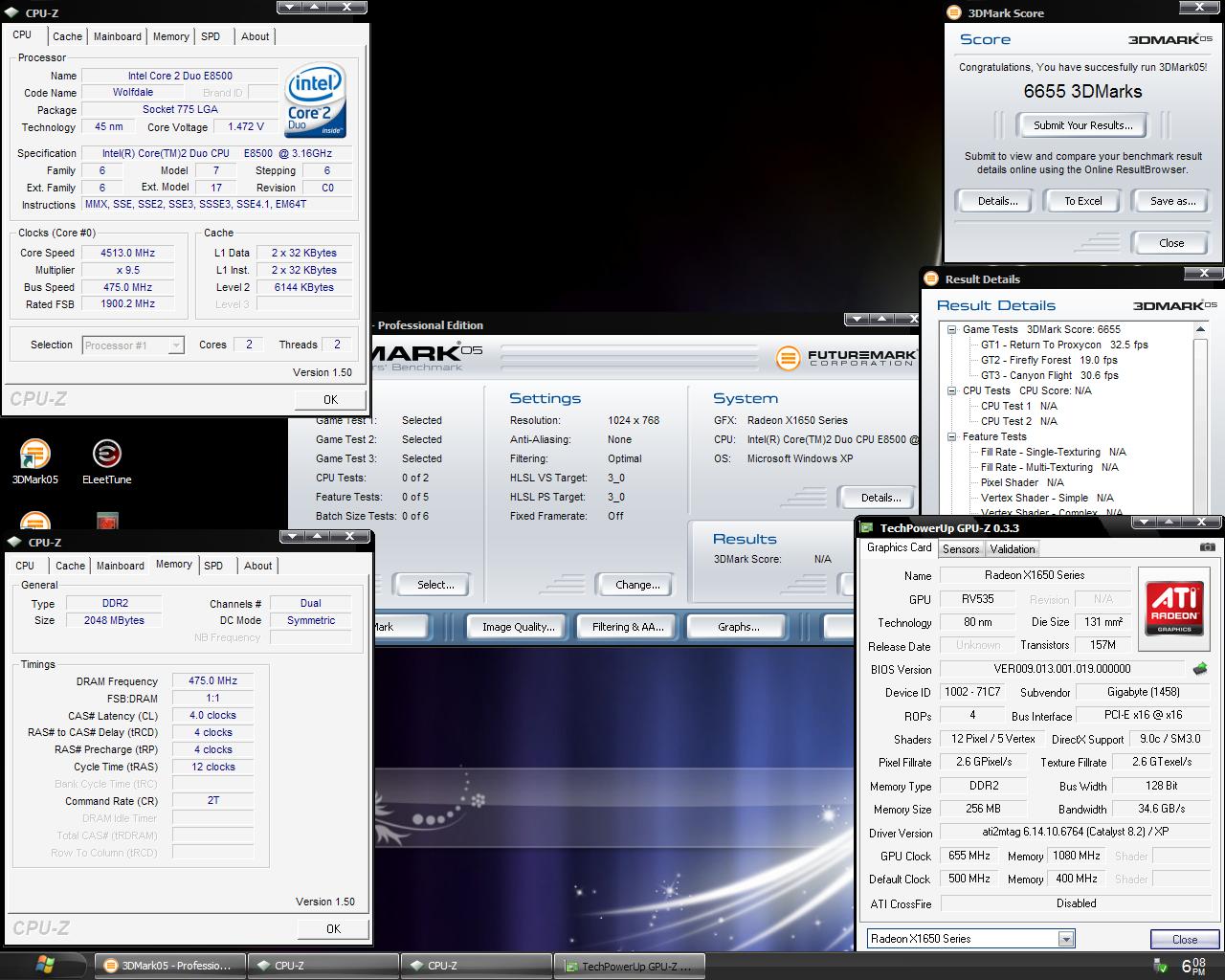Click the Change settings button in 3DMark05
The width and height of the screenshot is (1225, 980).
pyautogui.click(x=637, y=585)
